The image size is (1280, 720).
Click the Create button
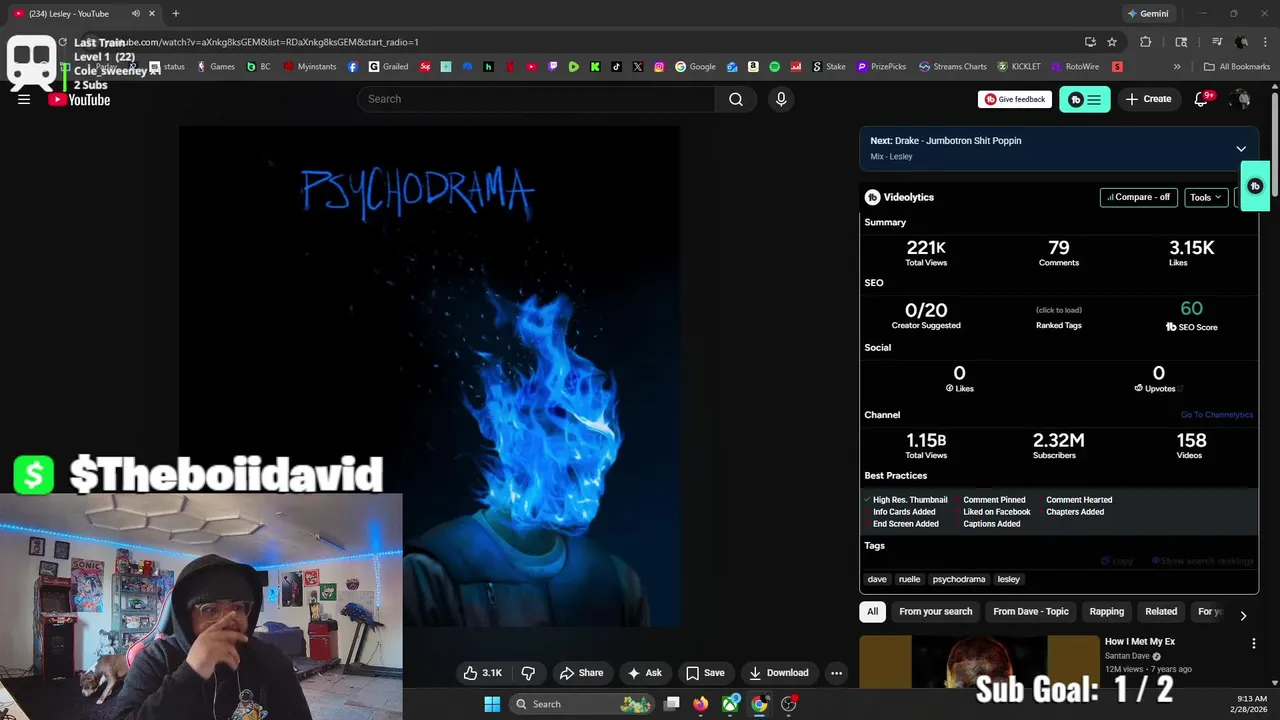[x=1148, y=99]
